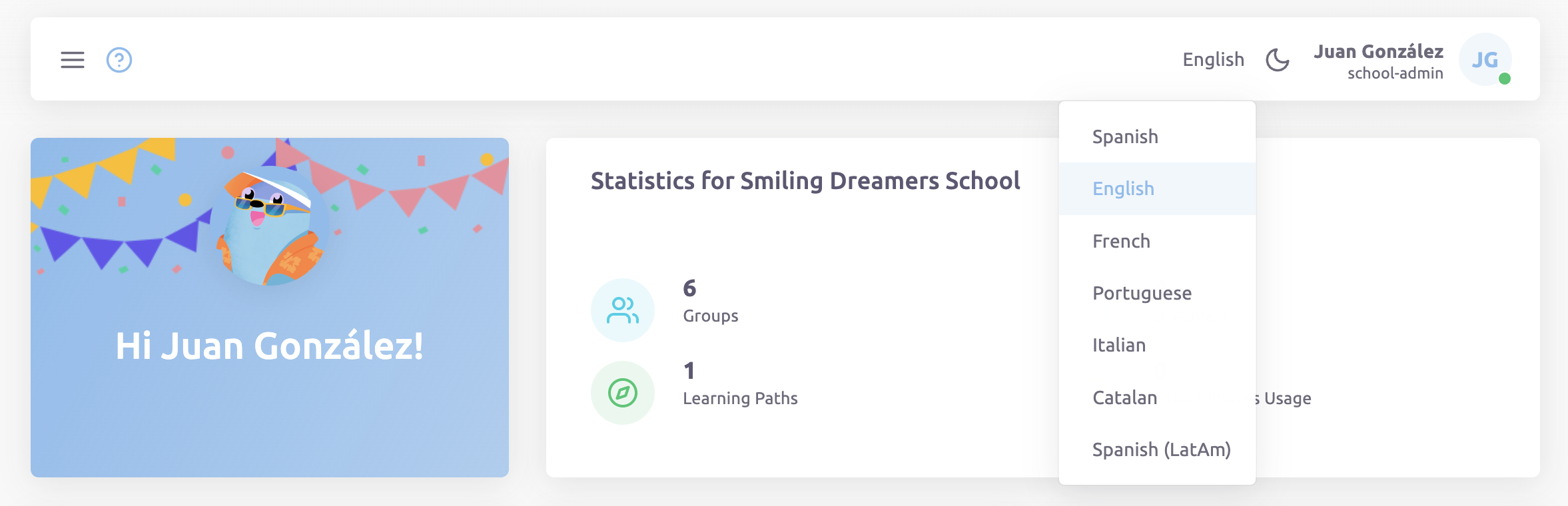Select Catalan language option
This screenshot has height=506, width=1568.
point(1125,397)
